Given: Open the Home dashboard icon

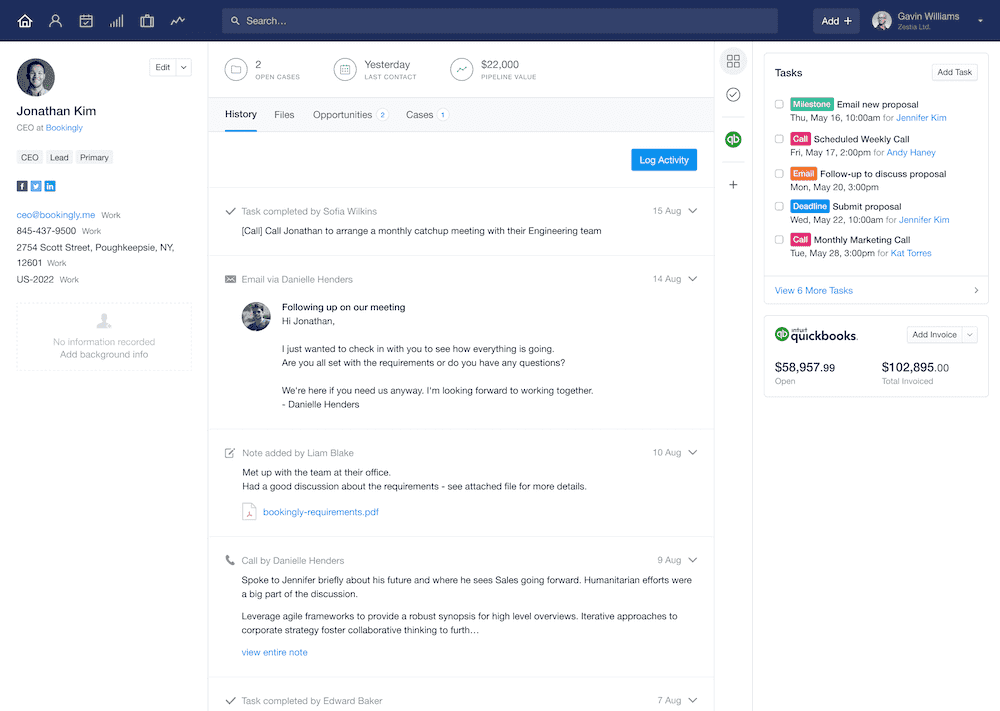Looking at the screenshot, I should (25, 21).
